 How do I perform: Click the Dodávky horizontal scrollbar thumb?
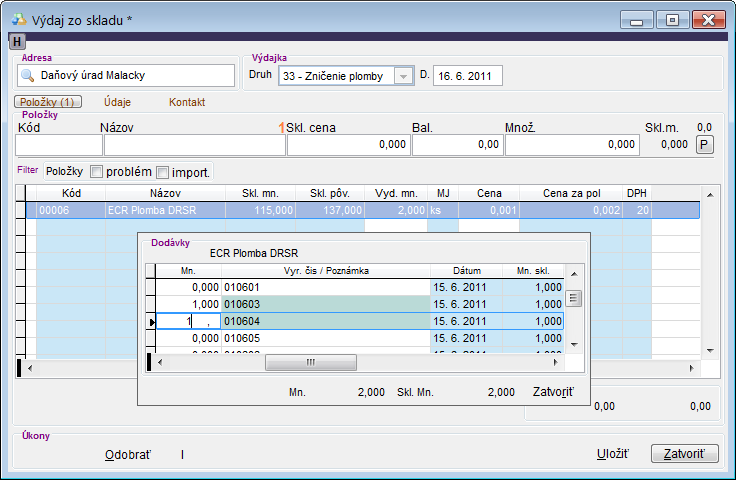(x=310, y=362)
